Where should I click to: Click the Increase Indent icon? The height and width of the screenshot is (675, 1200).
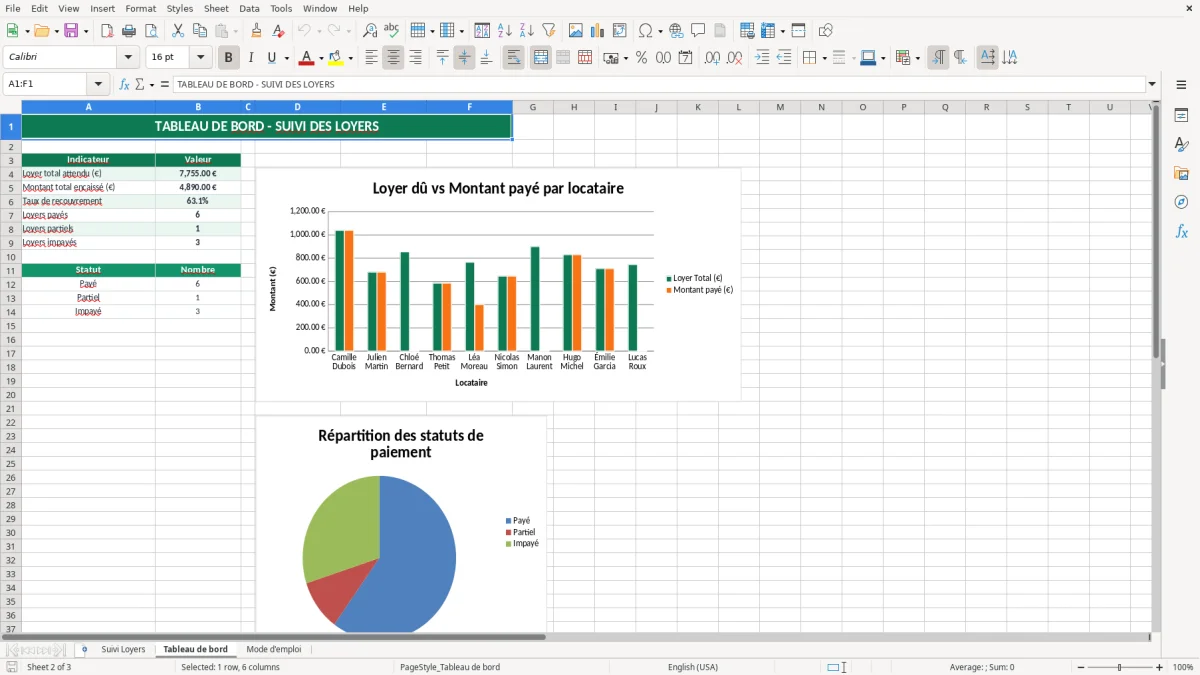(762, 58)
